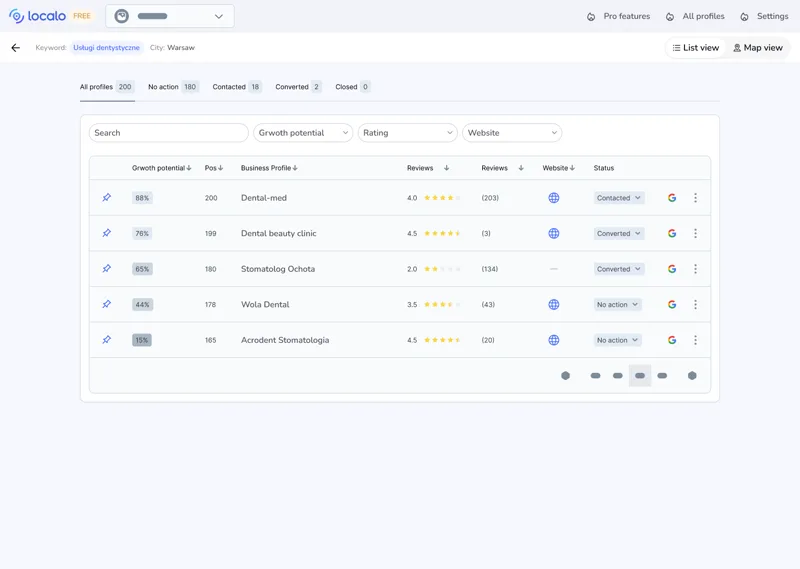Open Google profile for Dental-med

(x=672, y=197)
